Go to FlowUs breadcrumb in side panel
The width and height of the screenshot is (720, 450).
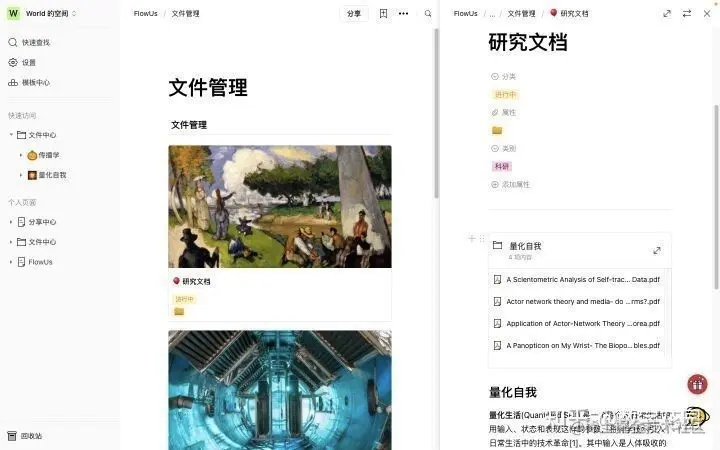pyautogui.click(x=465, y=13)
